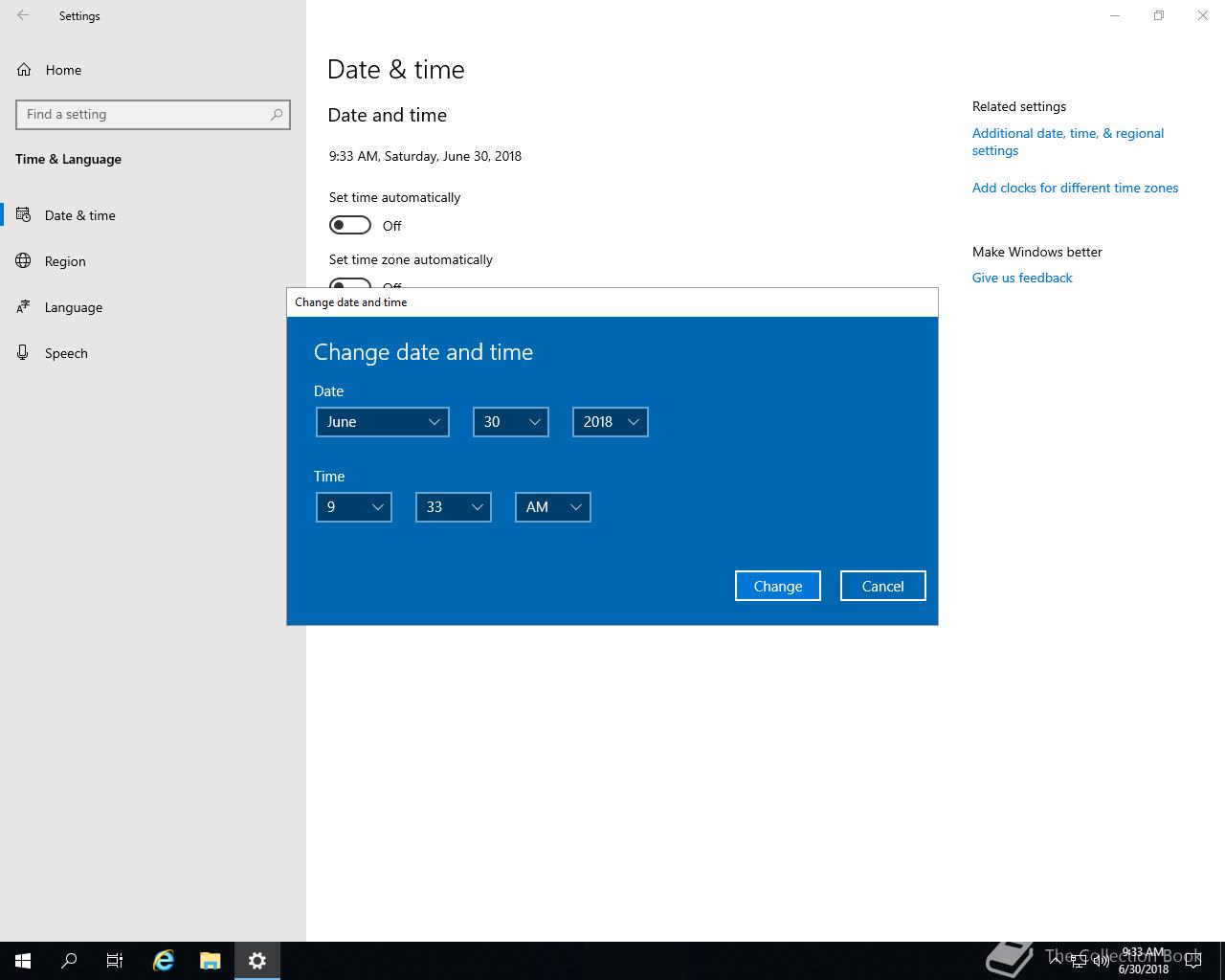Viewport: 1225px width, 980px height.
Task: Expand the 2018 year dropdown
Action: click(611, 422)
